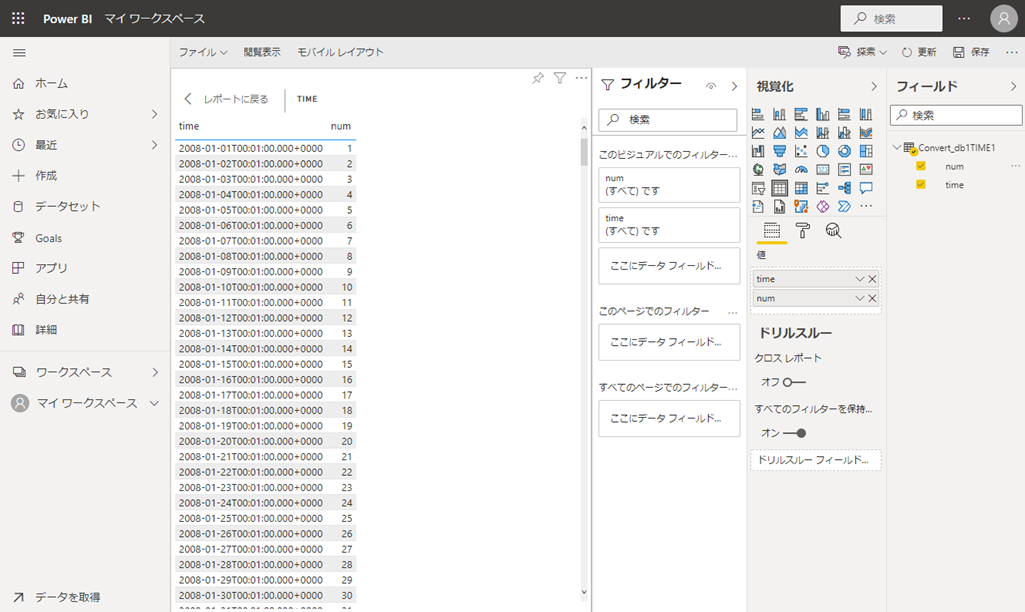Viewport: 1025px width, 612px height.
Task: Open the ファイル menu
Action: [202, 52]
